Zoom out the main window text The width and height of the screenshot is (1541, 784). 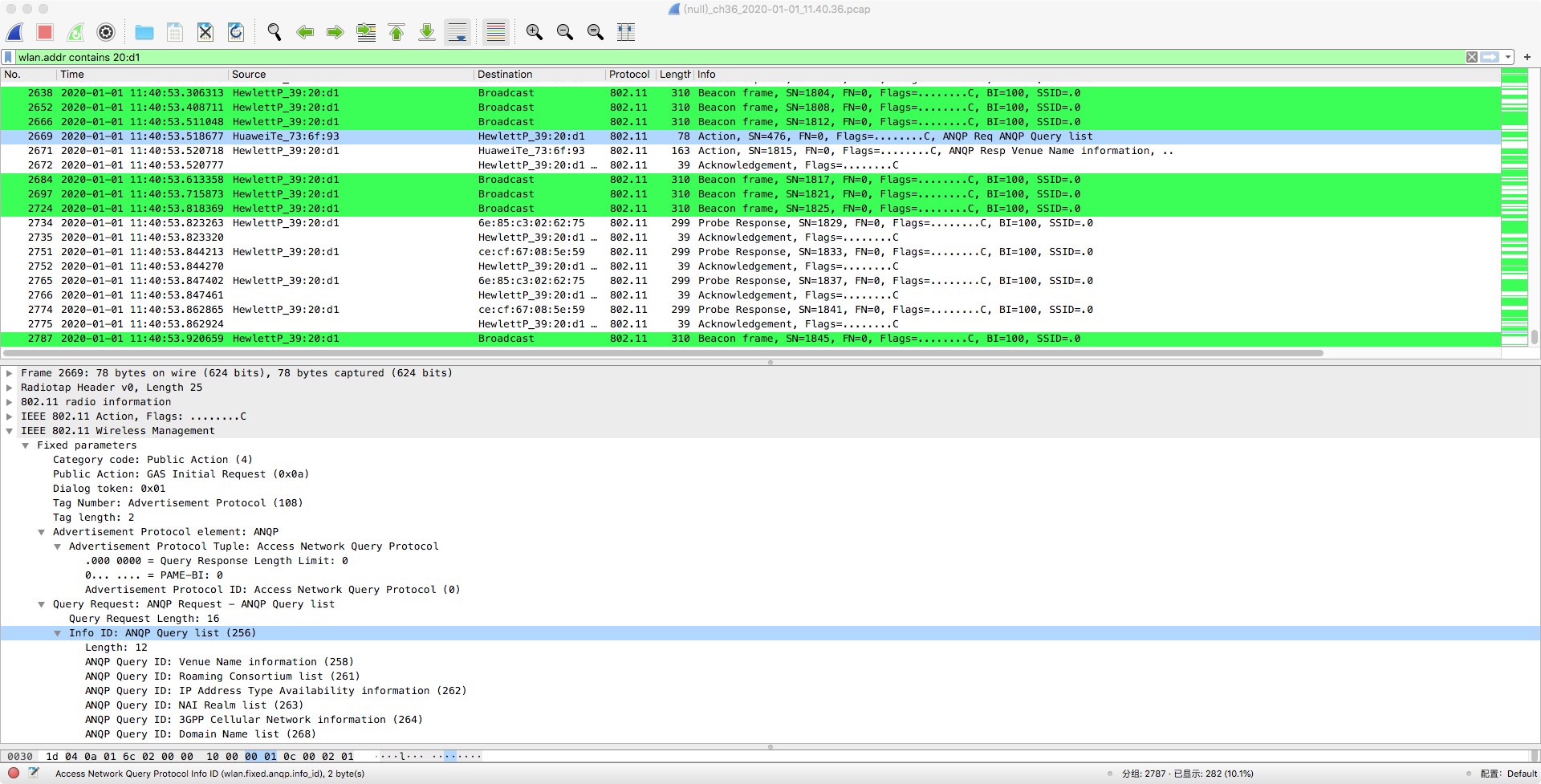(x=565, y=32)
